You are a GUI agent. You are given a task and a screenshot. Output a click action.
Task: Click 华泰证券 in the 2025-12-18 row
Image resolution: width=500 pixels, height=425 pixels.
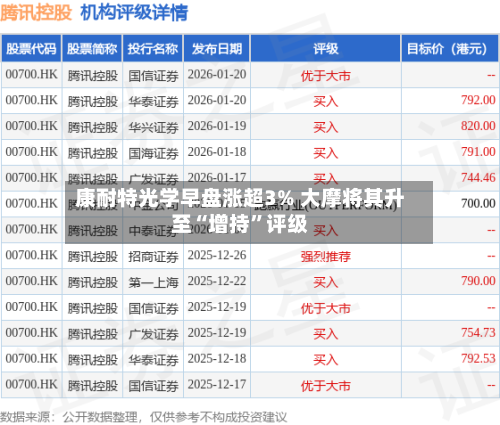(x=153, y=360)
